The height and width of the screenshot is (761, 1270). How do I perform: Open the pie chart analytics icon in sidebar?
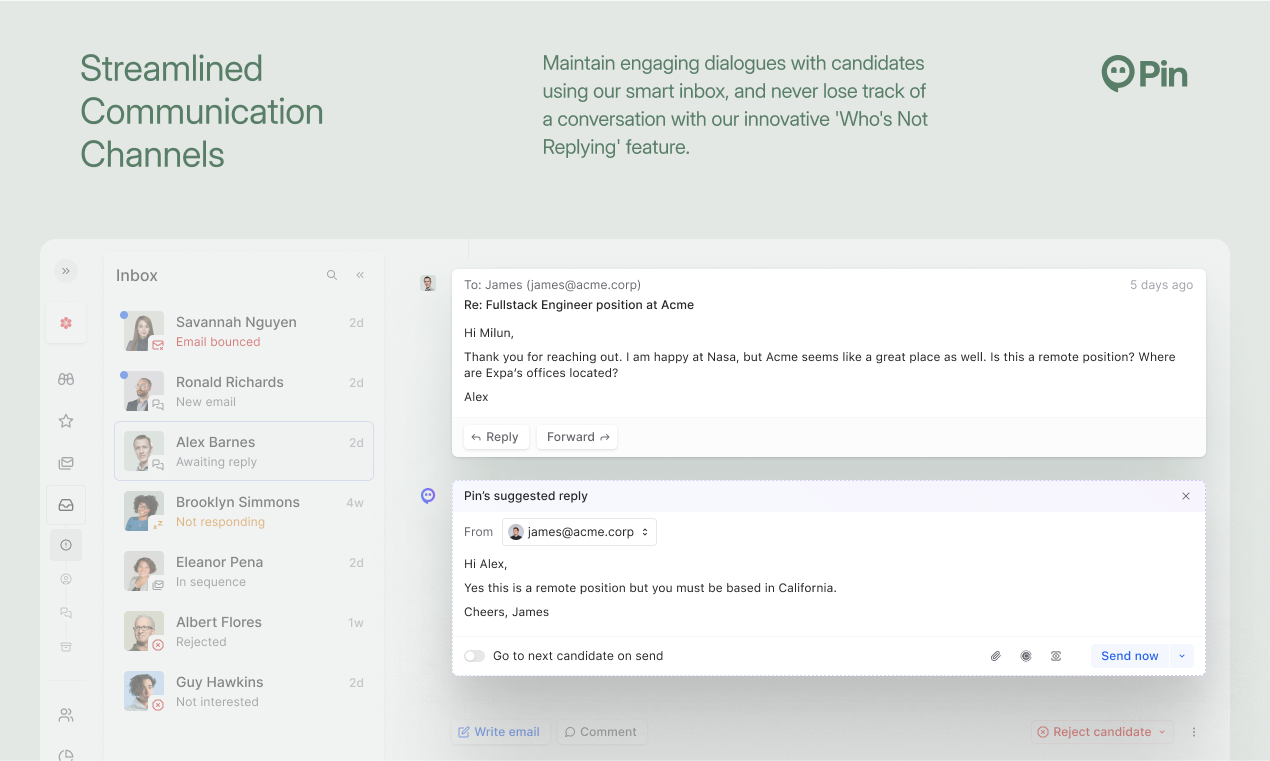tap(66, 755)
